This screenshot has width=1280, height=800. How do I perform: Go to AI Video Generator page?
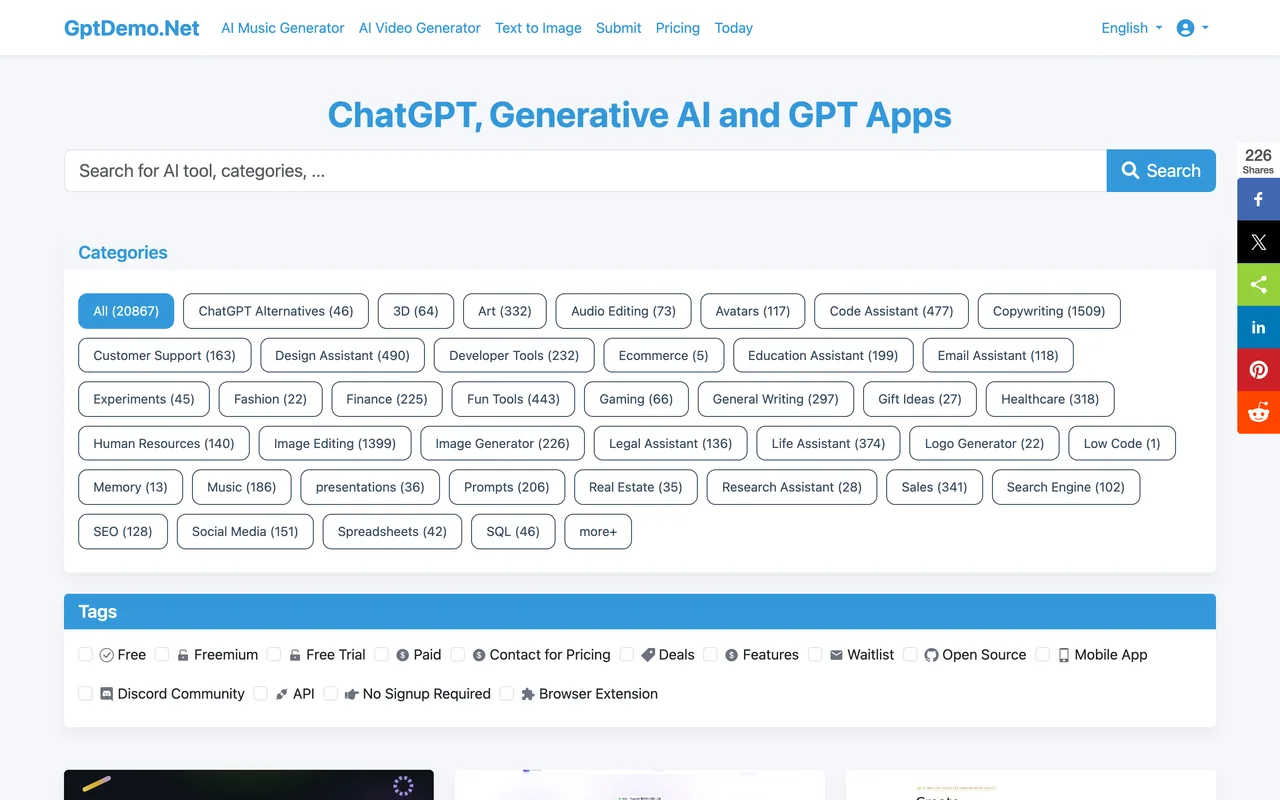point(420,28)
